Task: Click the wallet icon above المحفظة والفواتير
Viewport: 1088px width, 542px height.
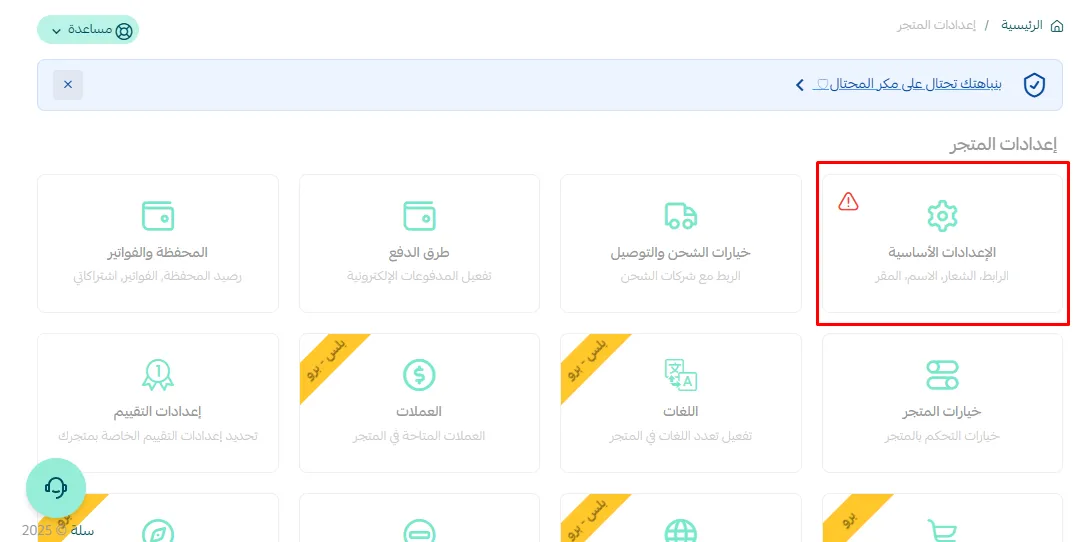Action: point(158,215)
